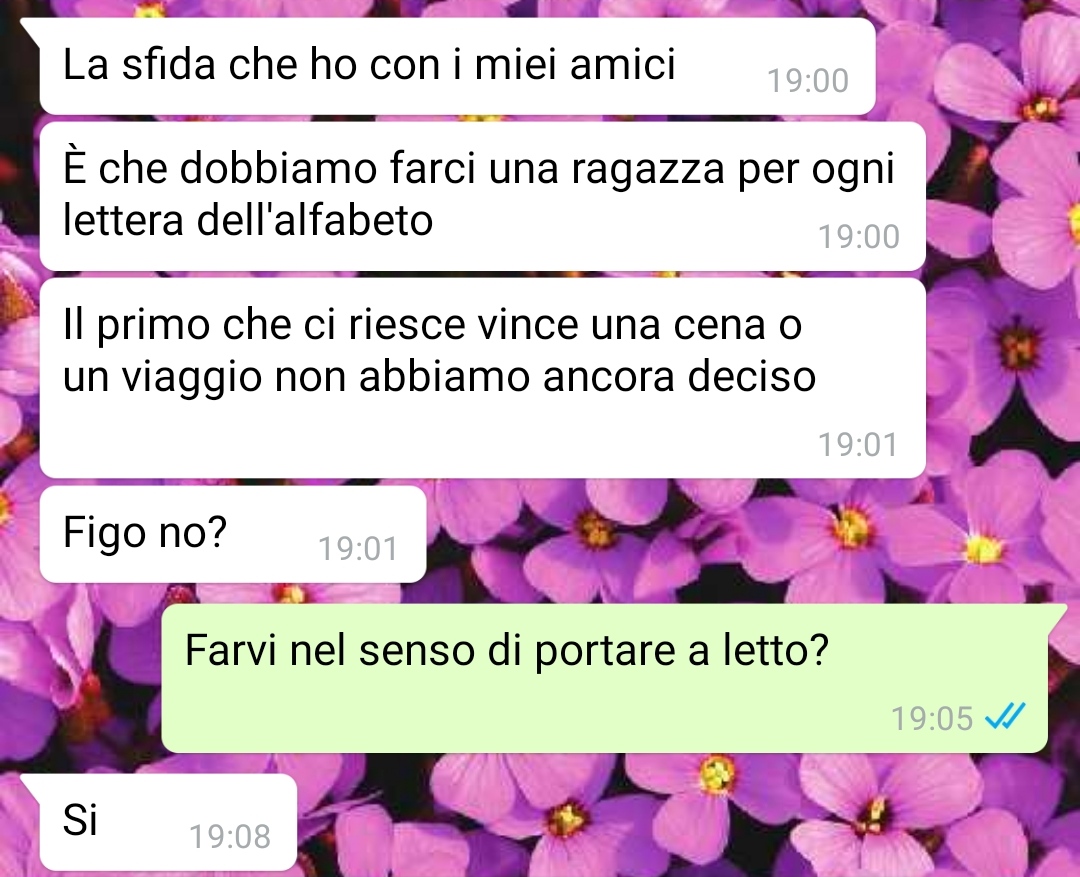
Task: Tap the message "Il primo che ci riesce vince una cena"
Action: click(482, 378)
